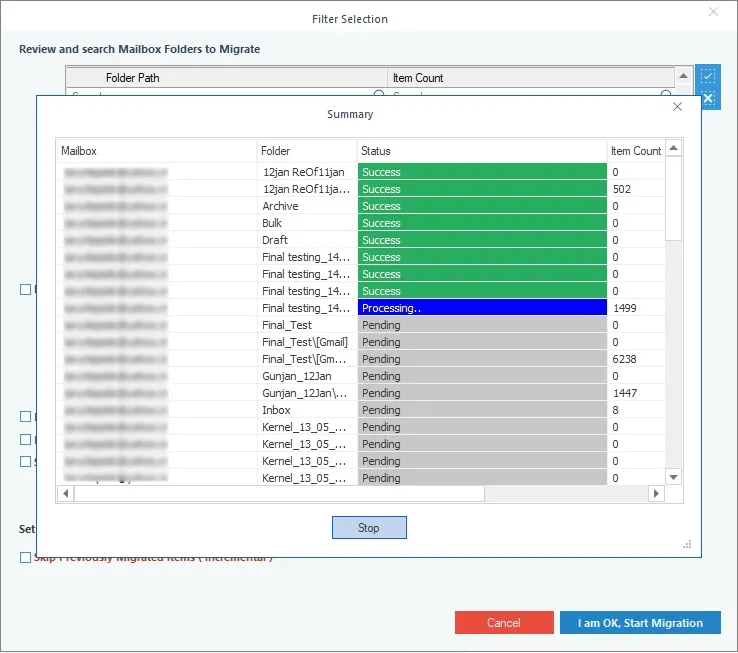The width and height of the screenshot is (738, 653).
Task: Close the Summary dialog
Action: click(x=677, y=107)
